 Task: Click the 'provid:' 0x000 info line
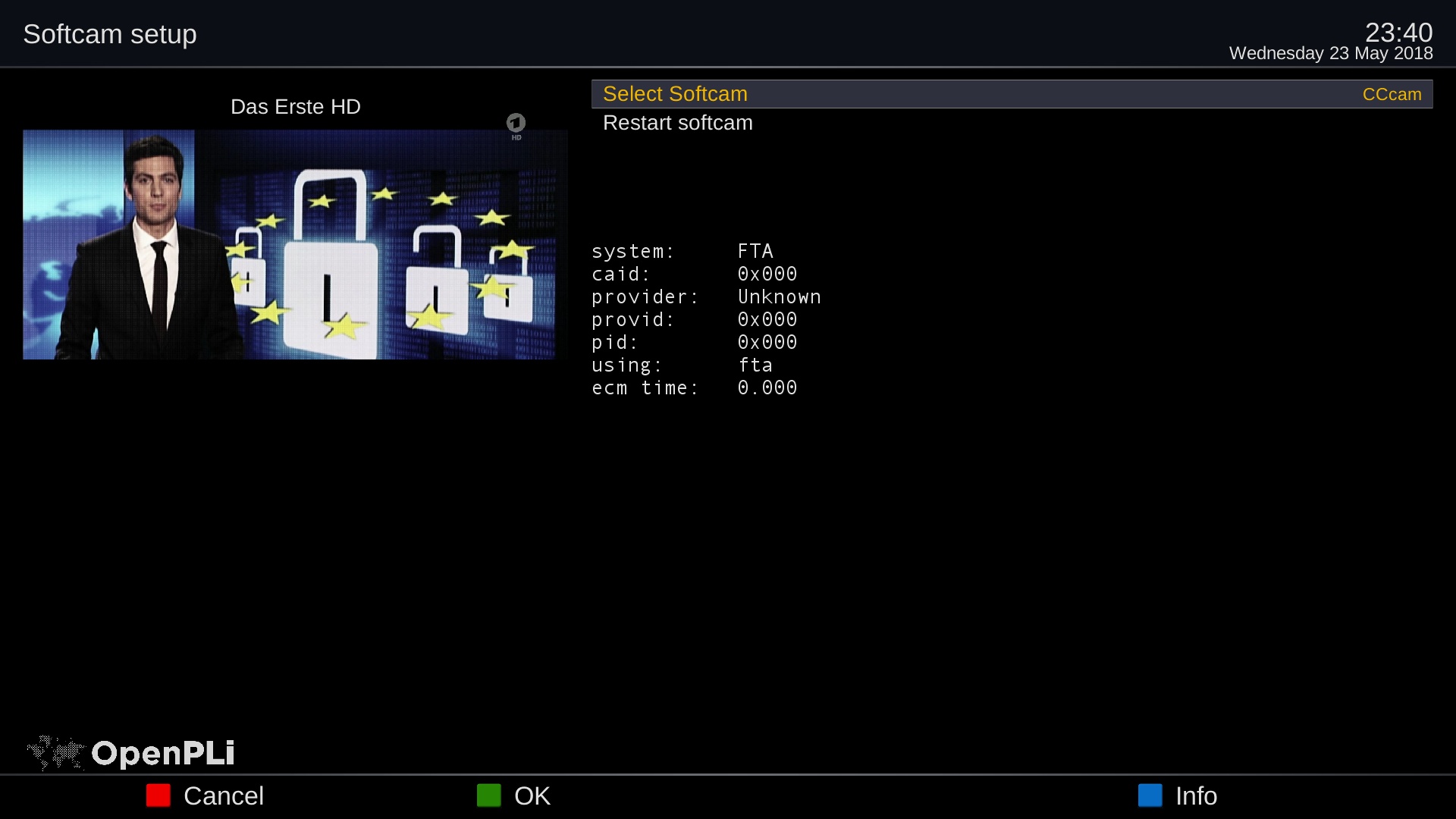click(695, 319)
